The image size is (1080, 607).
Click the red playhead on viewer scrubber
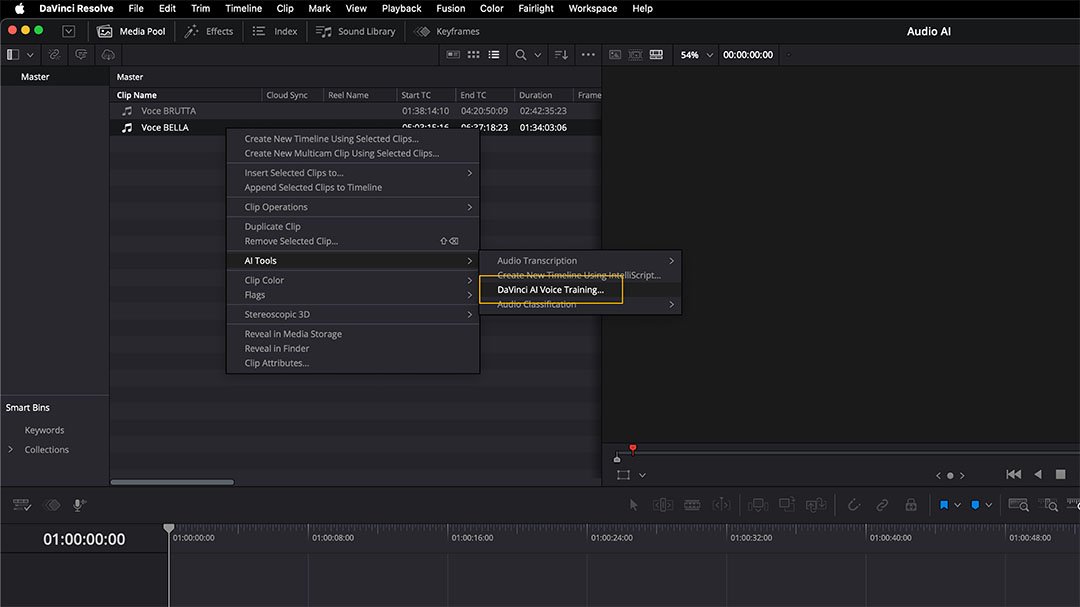pos(632,449)
